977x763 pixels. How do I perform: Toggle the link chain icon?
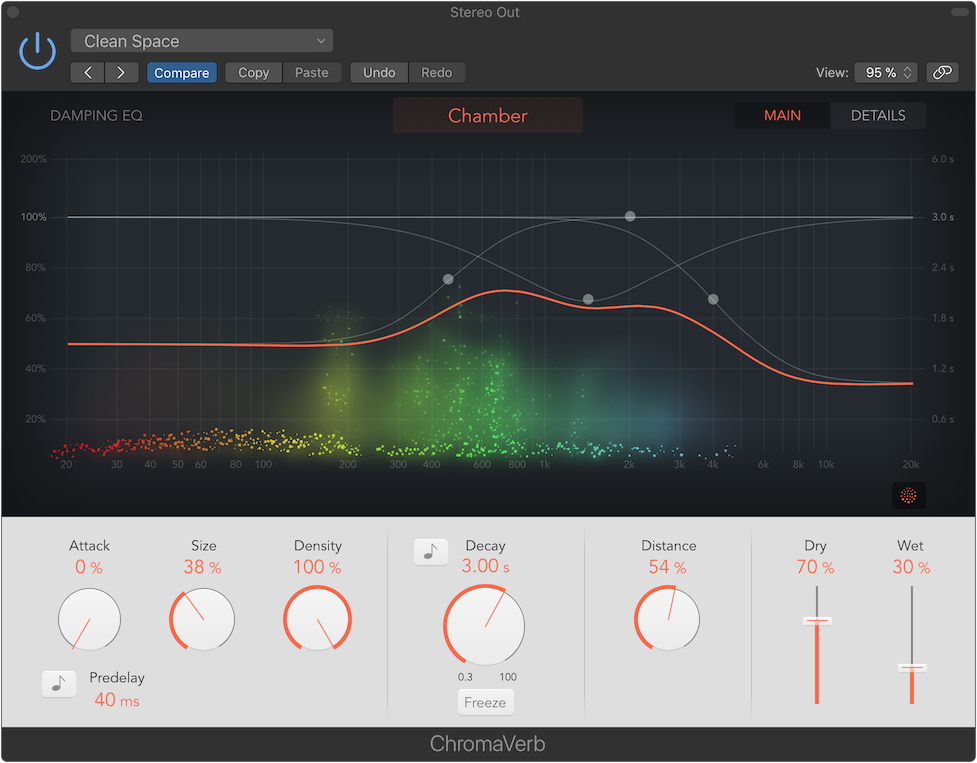[942, 73]
